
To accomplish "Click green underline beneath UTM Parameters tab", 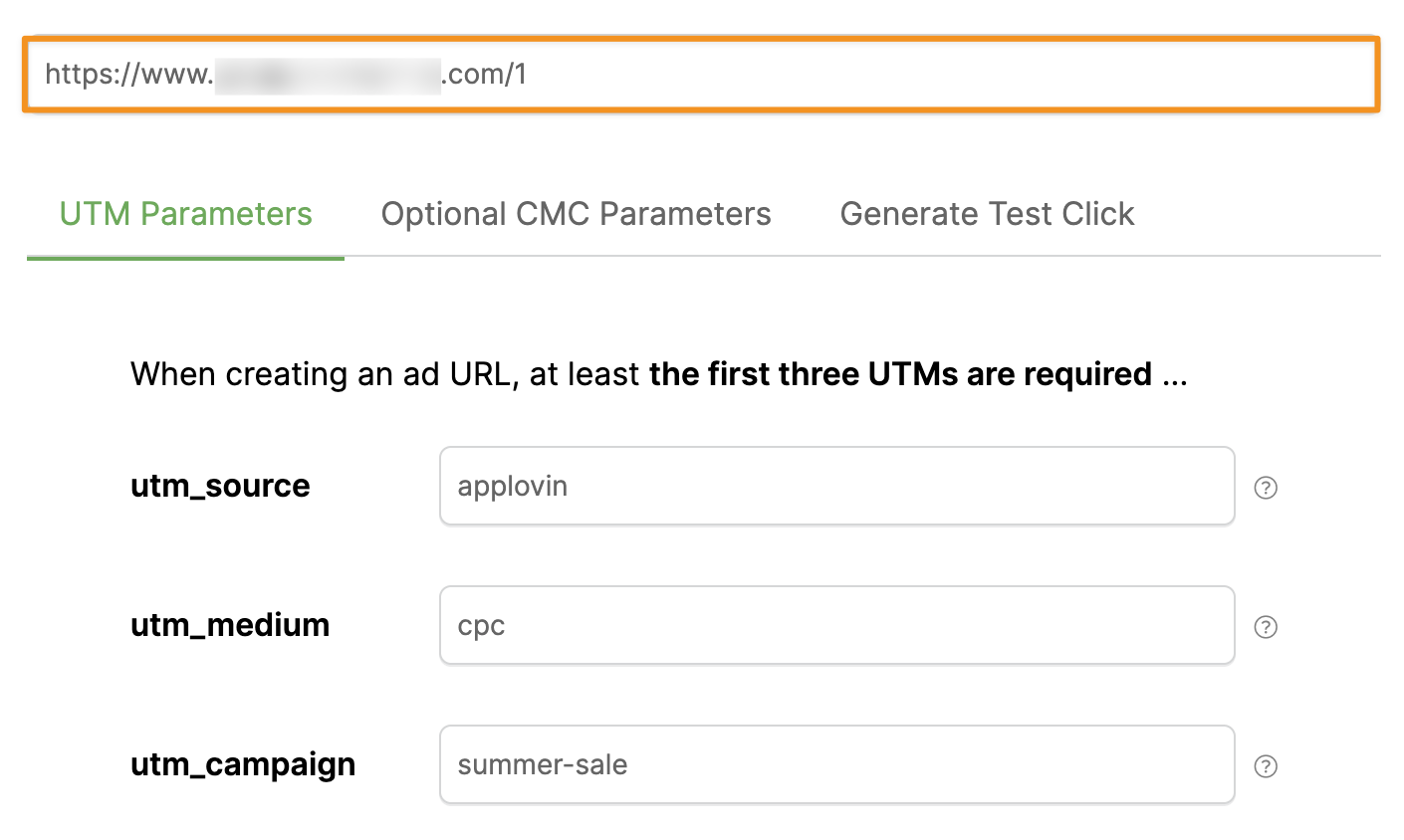I will click(185, 258).
